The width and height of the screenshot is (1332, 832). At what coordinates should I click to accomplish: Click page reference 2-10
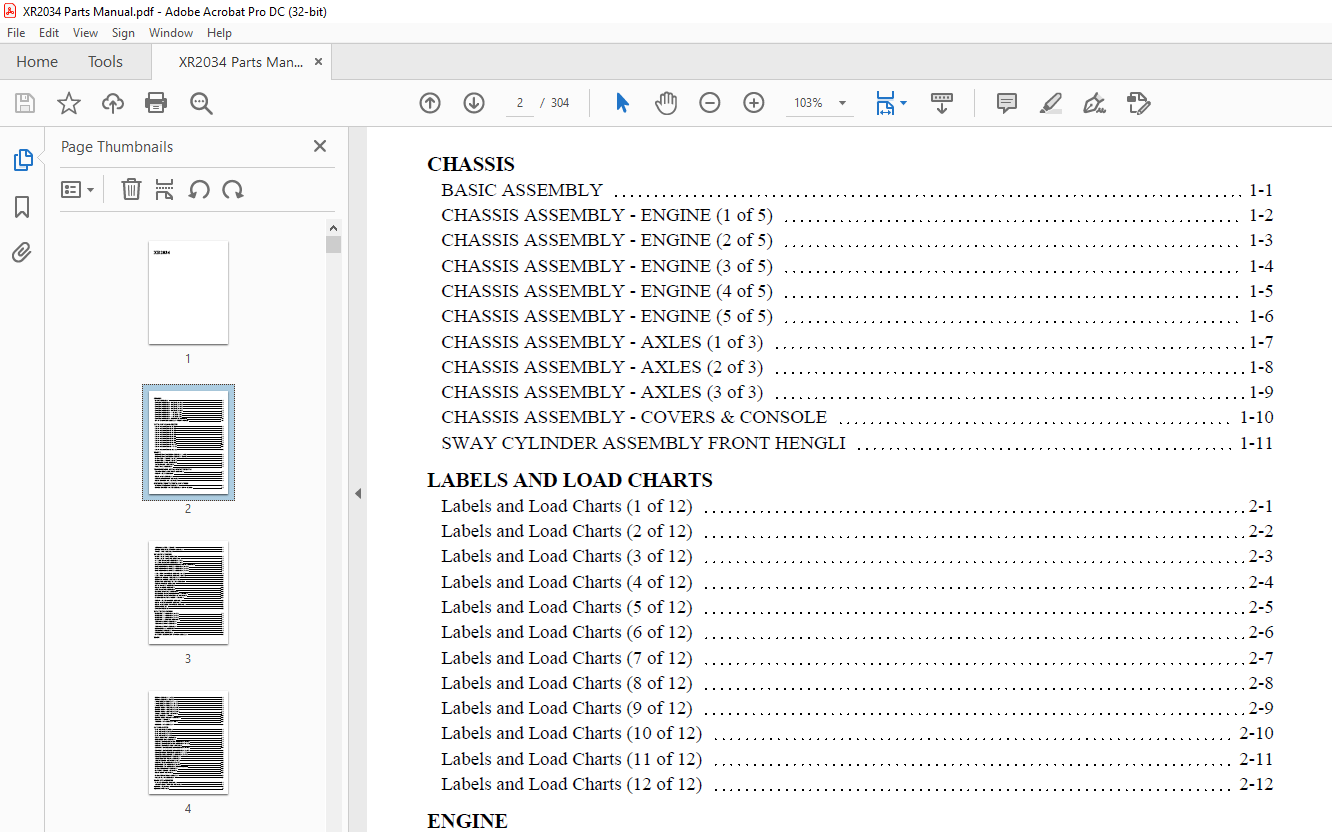[x=1256, y=733]
